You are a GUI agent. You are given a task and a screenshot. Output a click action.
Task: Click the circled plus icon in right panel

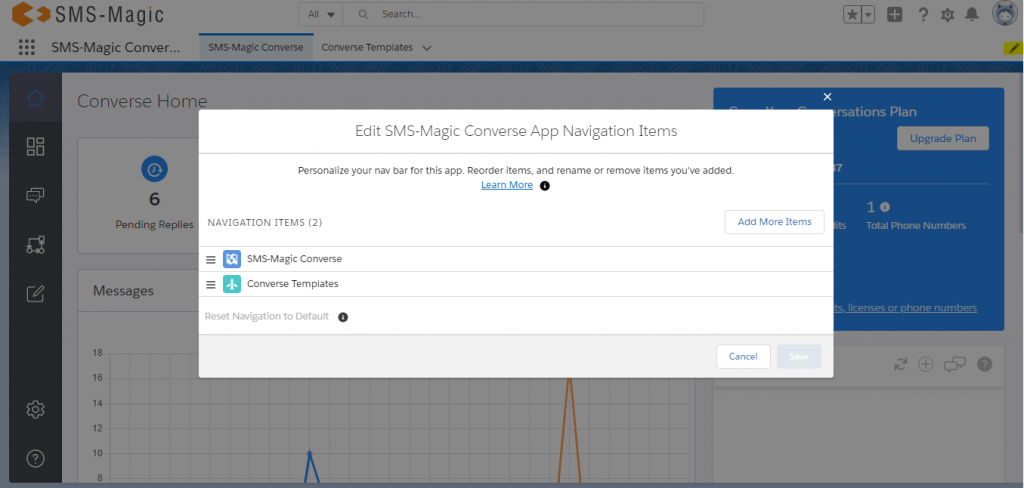point(925,365)
